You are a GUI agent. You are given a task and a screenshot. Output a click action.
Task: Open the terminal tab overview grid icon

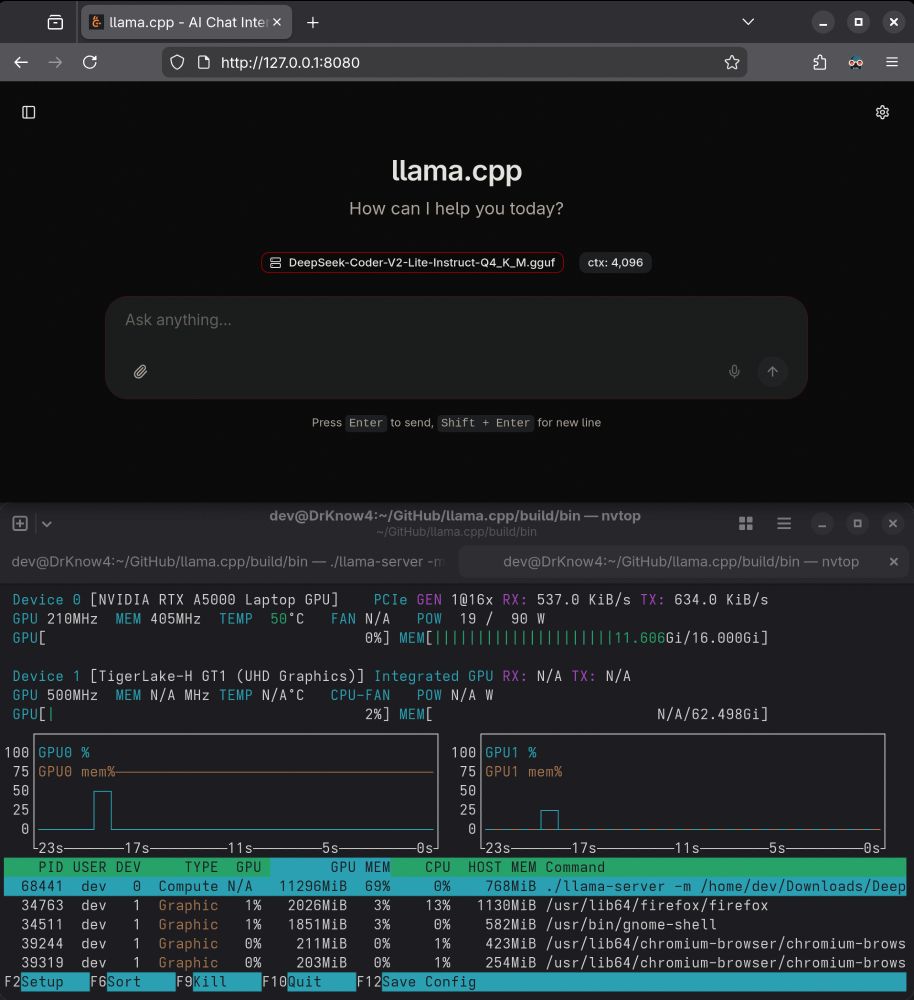coord(745,523)
